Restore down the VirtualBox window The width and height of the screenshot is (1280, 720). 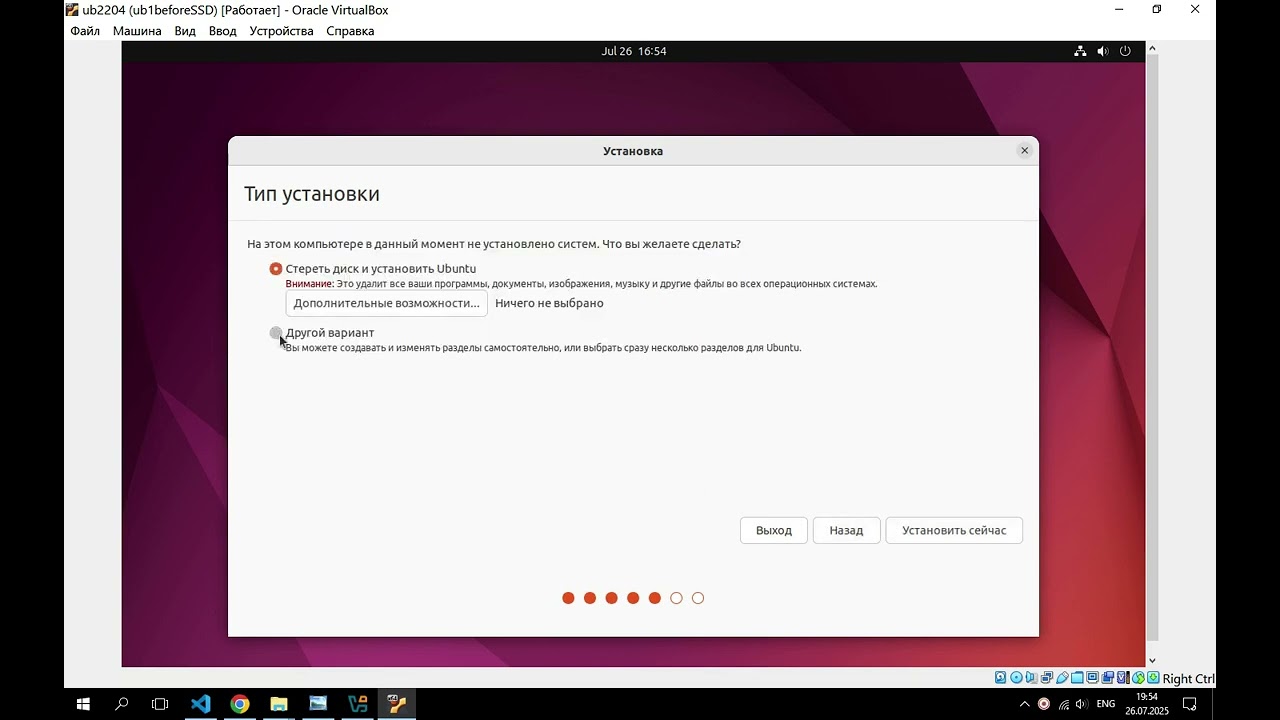pos(1157,10)
